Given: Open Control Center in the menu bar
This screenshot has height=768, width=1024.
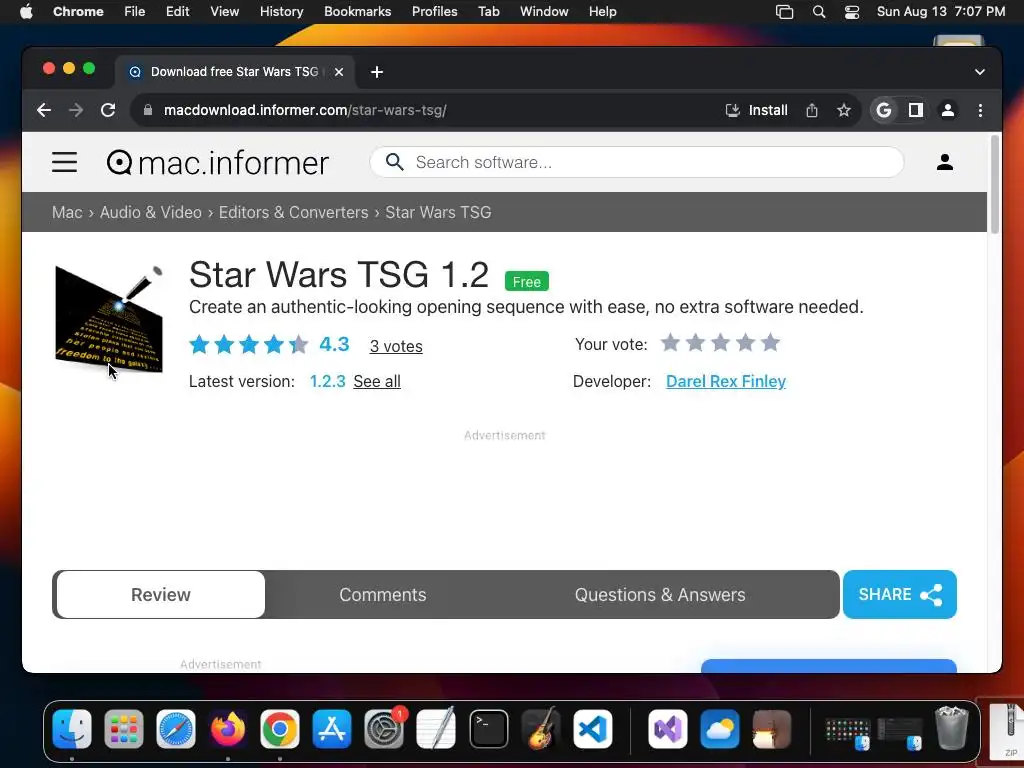Looking at the screenshot, I should click(x=852, y=12).
